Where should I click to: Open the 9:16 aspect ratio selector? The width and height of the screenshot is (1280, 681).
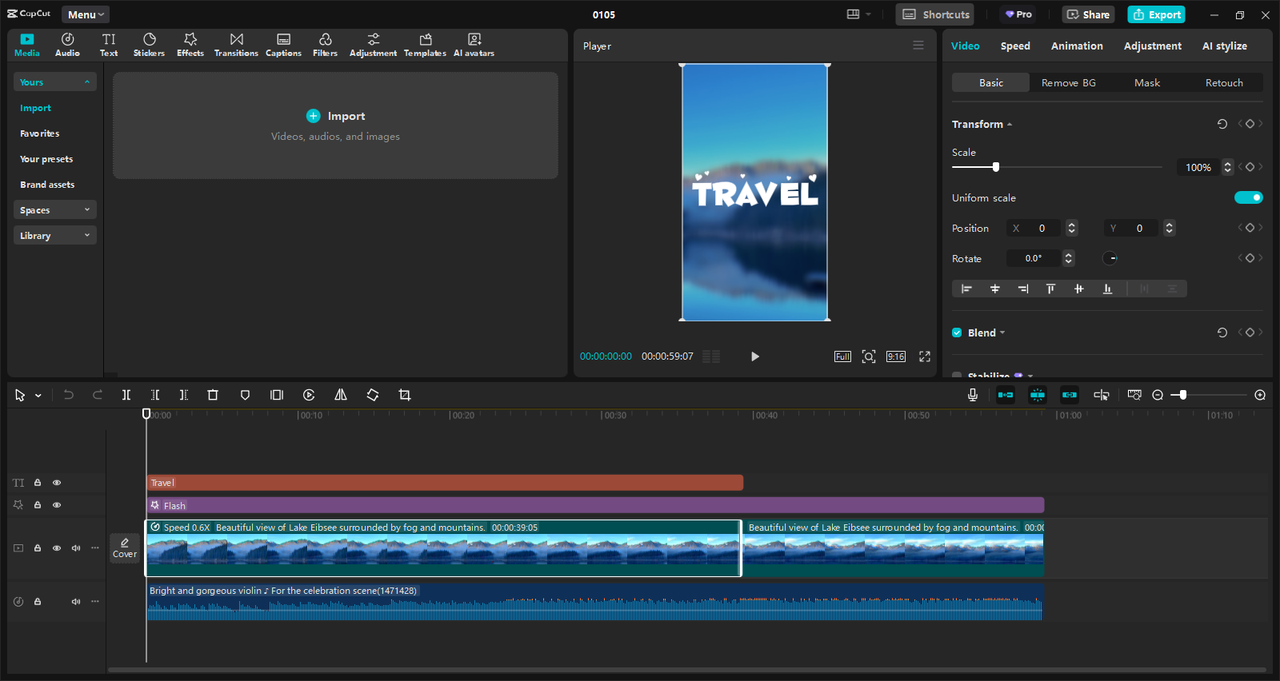(x=896, y=356)
